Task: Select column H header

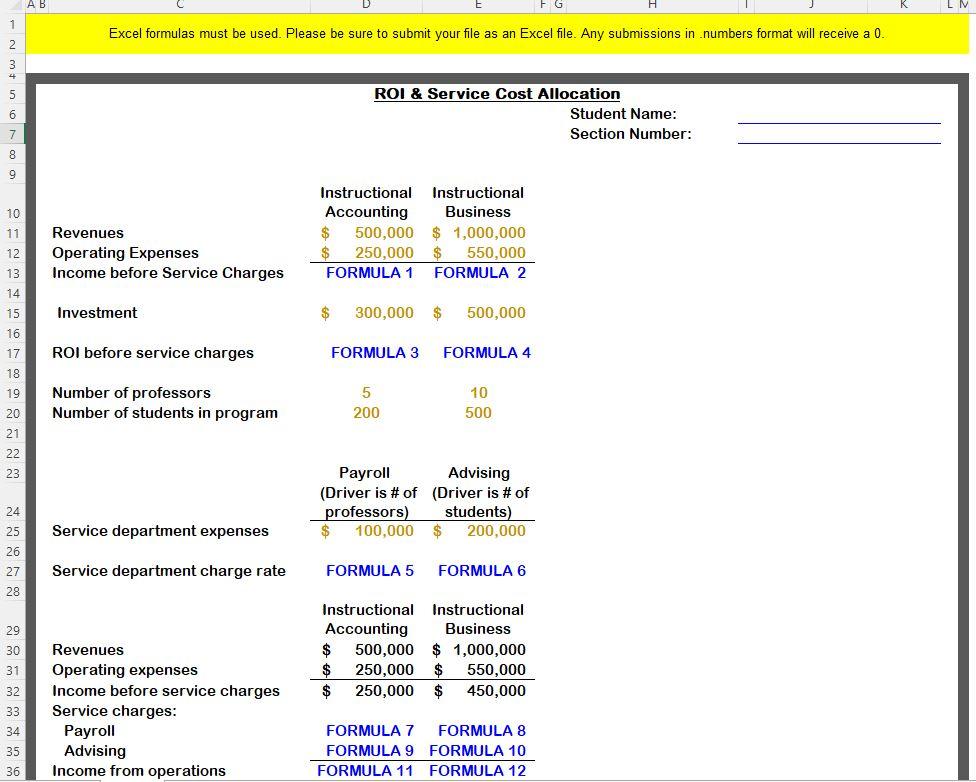Action: click(x=651, y=5)
